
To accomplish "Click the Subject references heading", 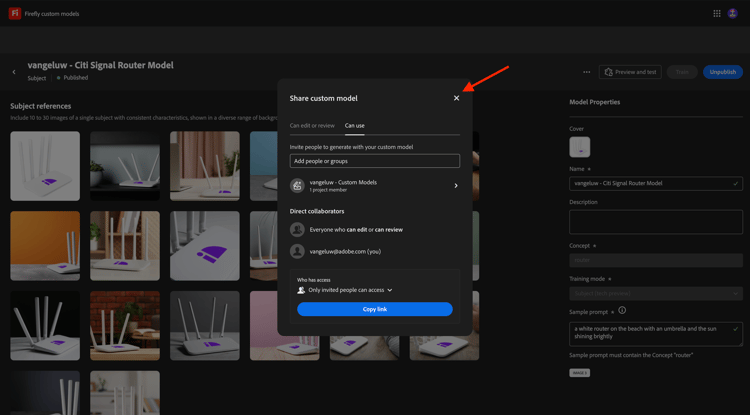I will [x=41, y=106].
